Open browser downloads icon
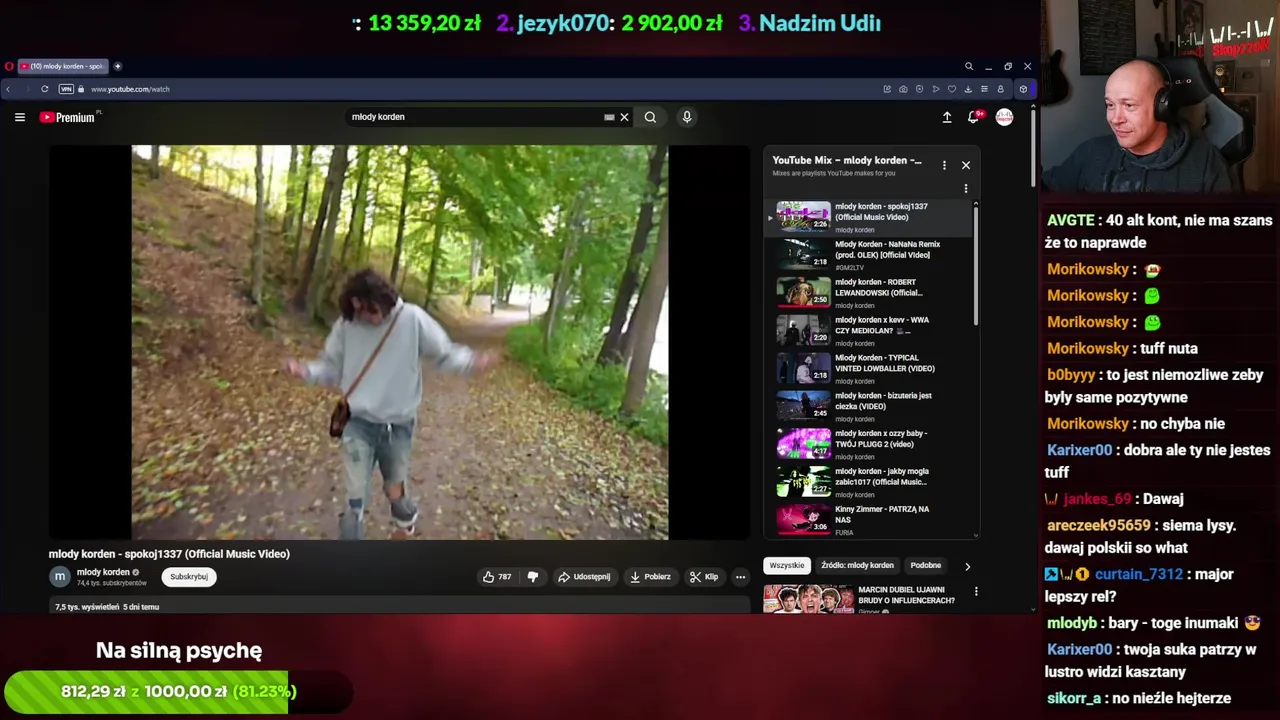Screen dimensions: 1280x720 click(x=968, y=89)
